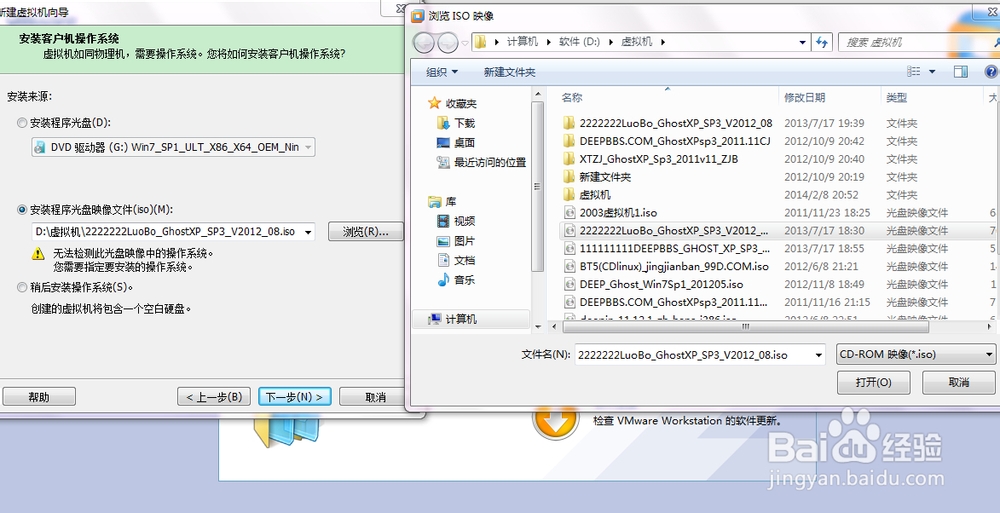Select folder 2222222LuoBo_GhostXP_SP3_V2012_08
1000x513 pixels.
pos(668,123)
